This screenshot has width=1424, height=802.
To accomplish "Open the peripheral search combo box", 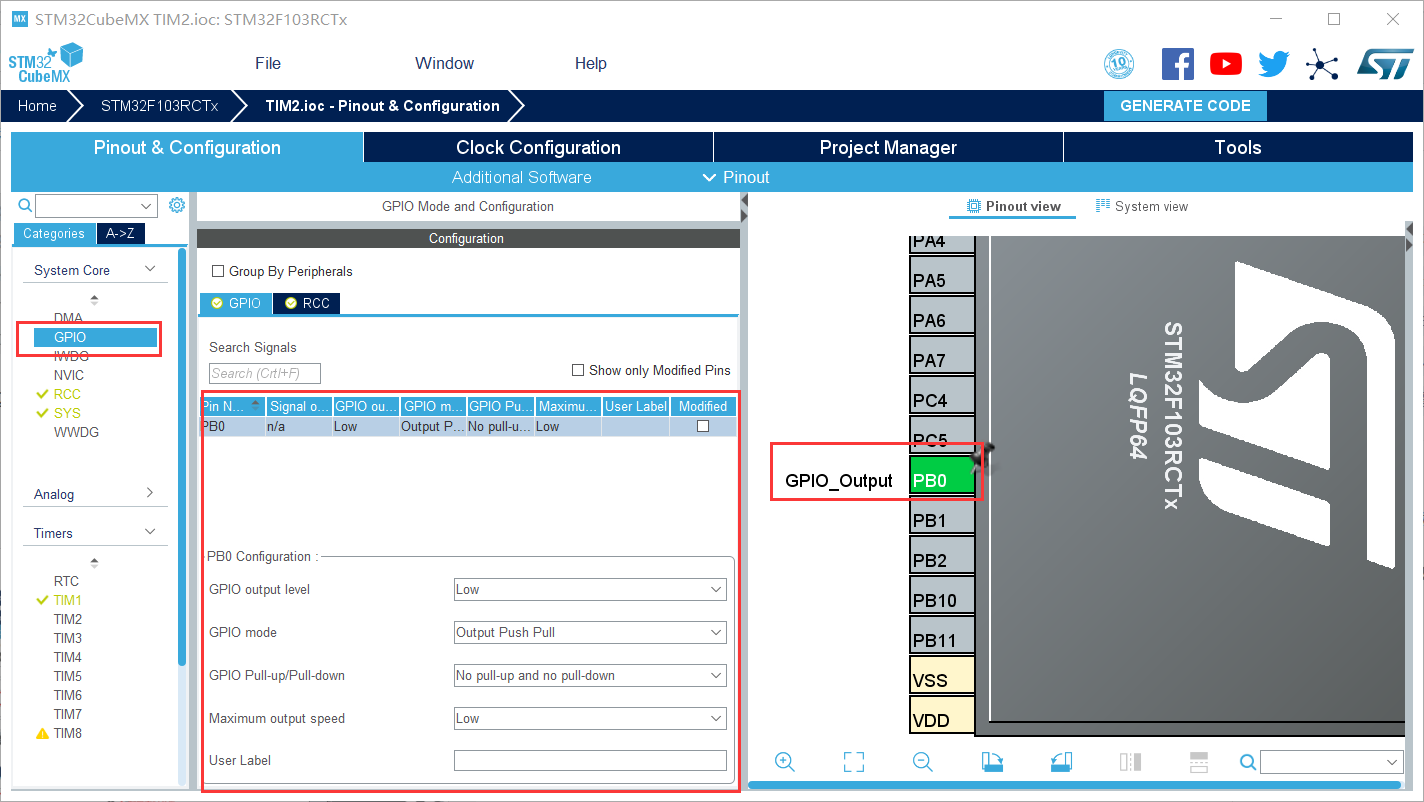I will click(97, 206).
